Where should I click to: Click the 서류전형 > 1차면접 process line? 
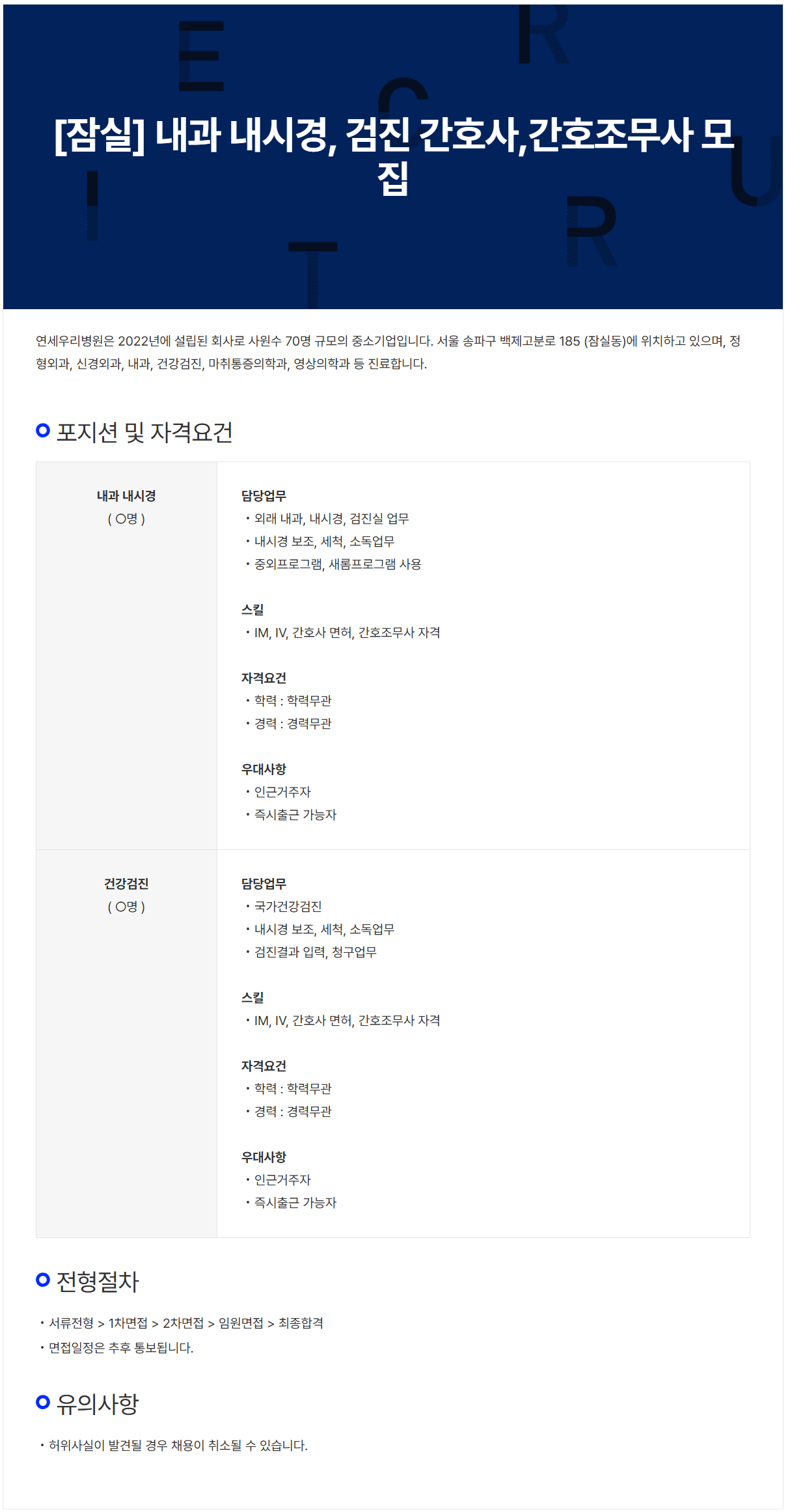click(186, 1323)
